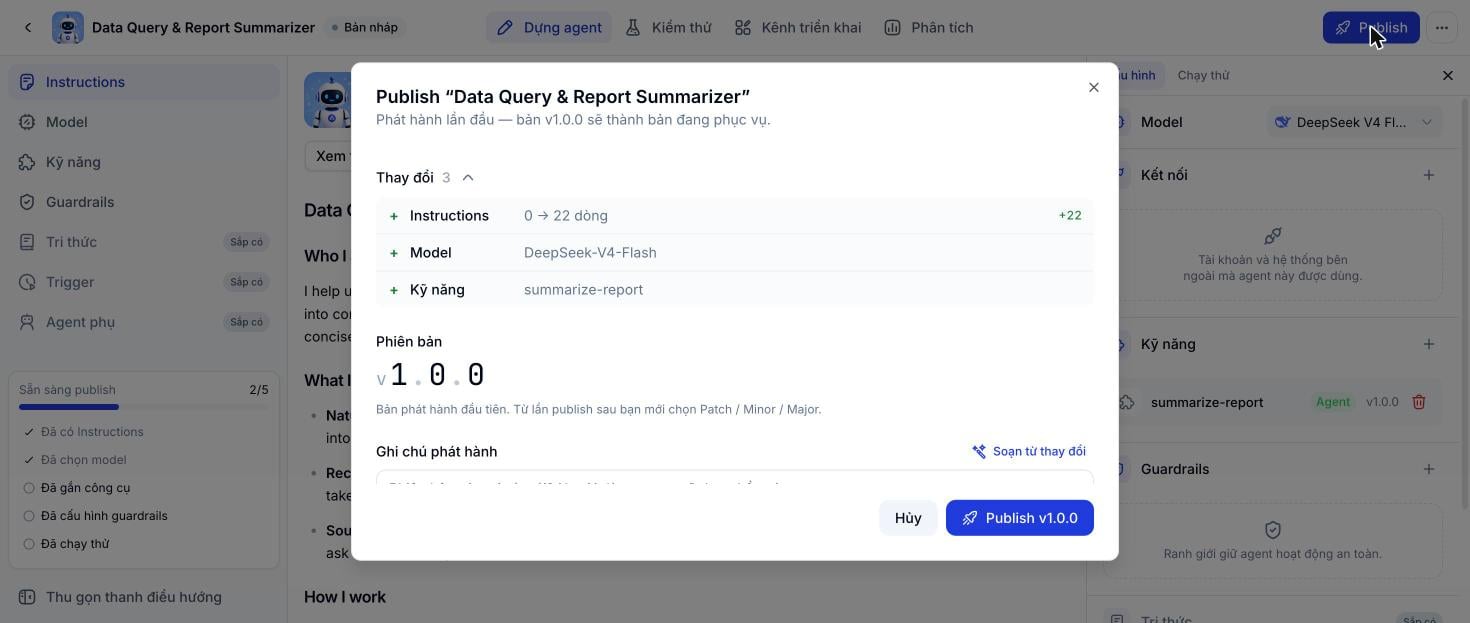Click the robot agent avatar in header

coord(68,28)
